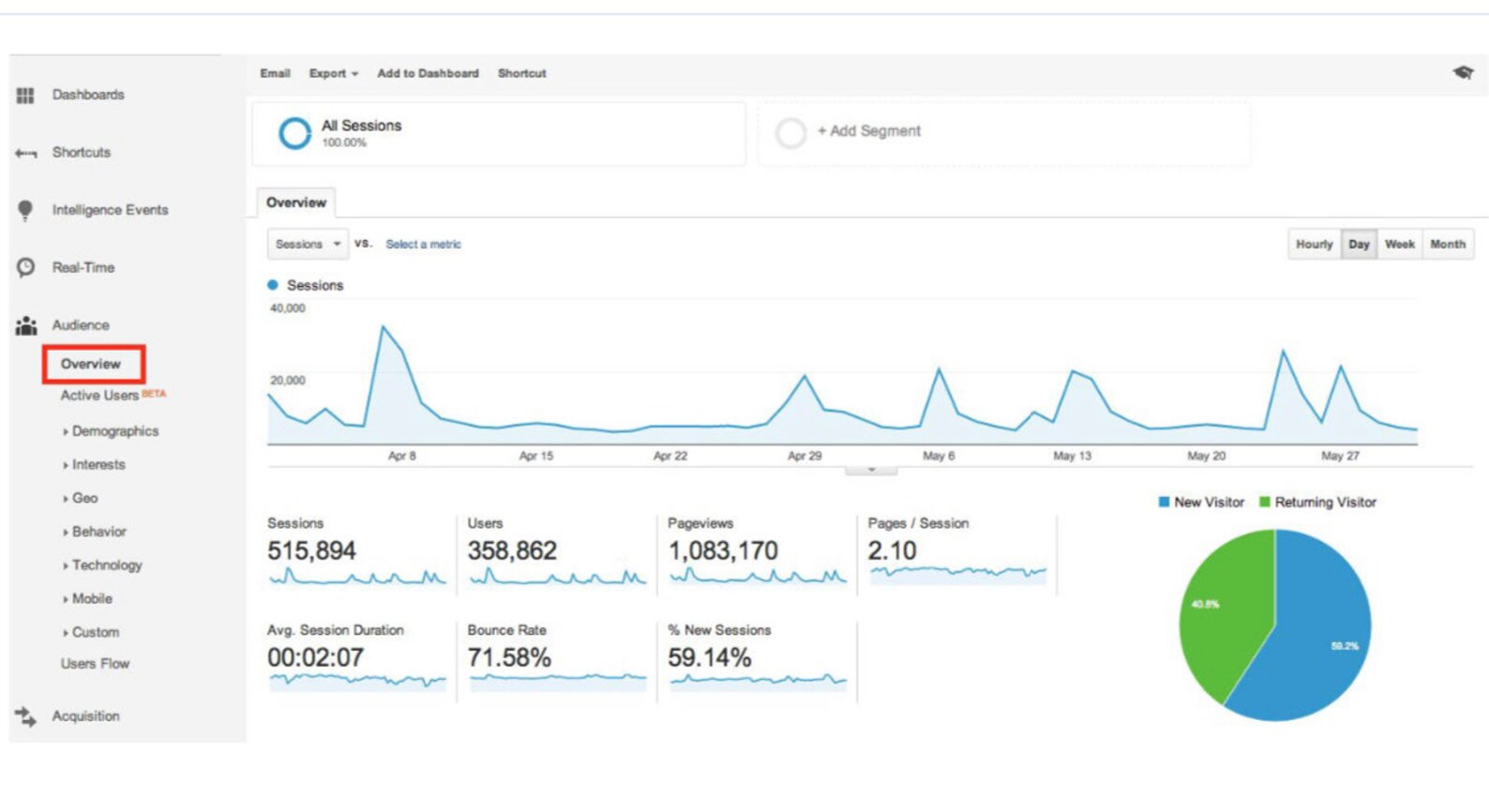Select the Overview tab above the chart
Image resolution: width=1489 pixels, height=812 pixels.
point(296,203)
